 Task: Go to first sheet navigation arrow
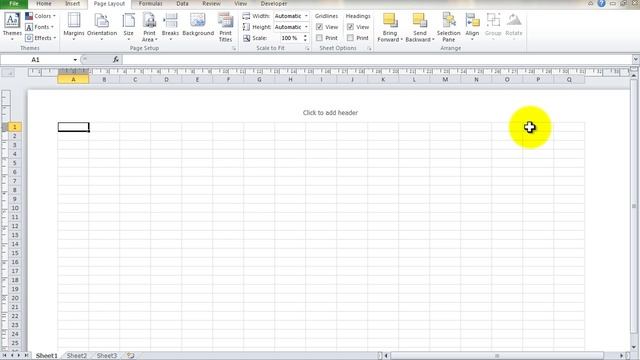click(x=4, y=356)
